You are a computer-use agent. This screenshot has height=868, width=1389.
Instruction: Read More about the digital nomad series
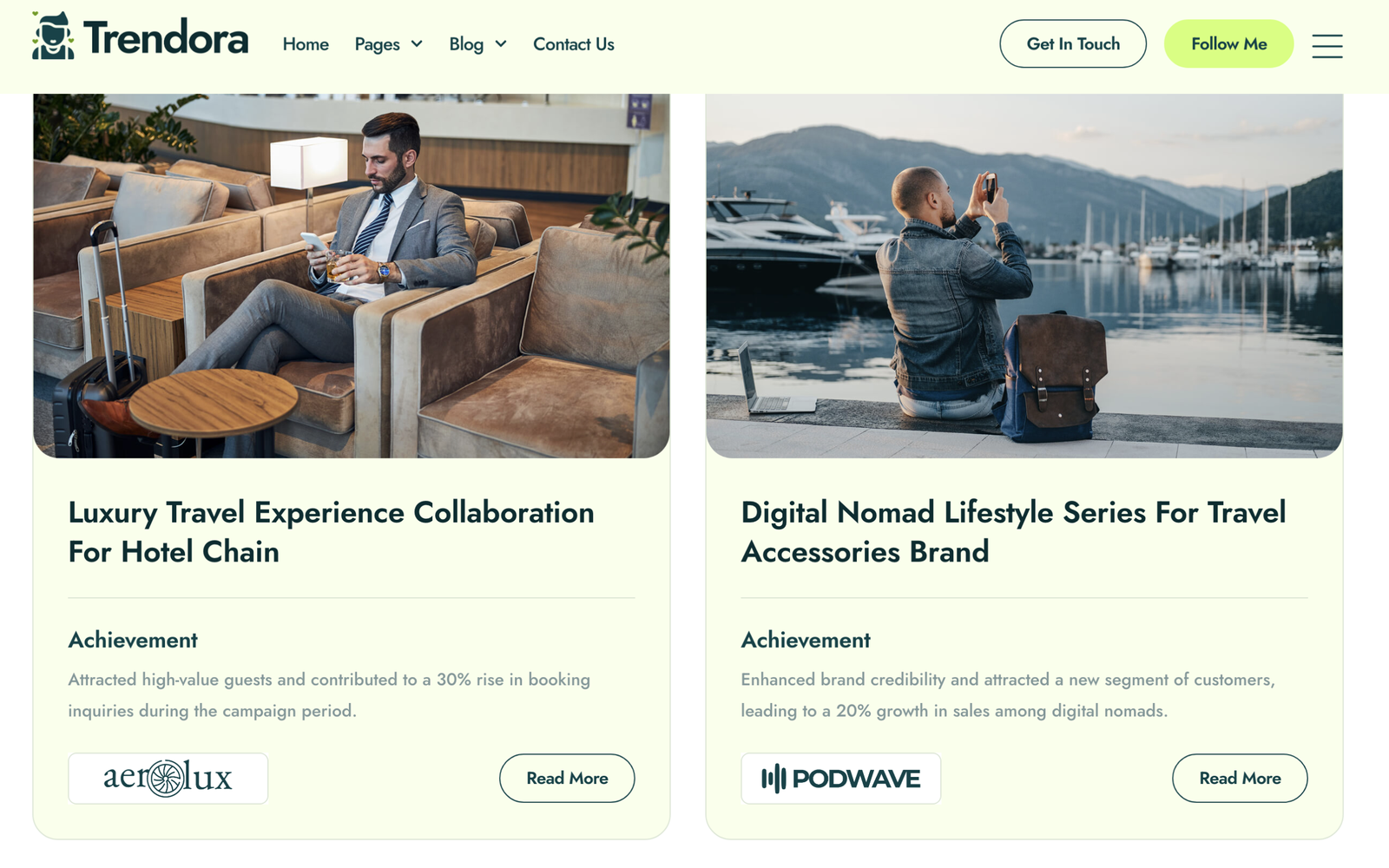coord(1240,779)
